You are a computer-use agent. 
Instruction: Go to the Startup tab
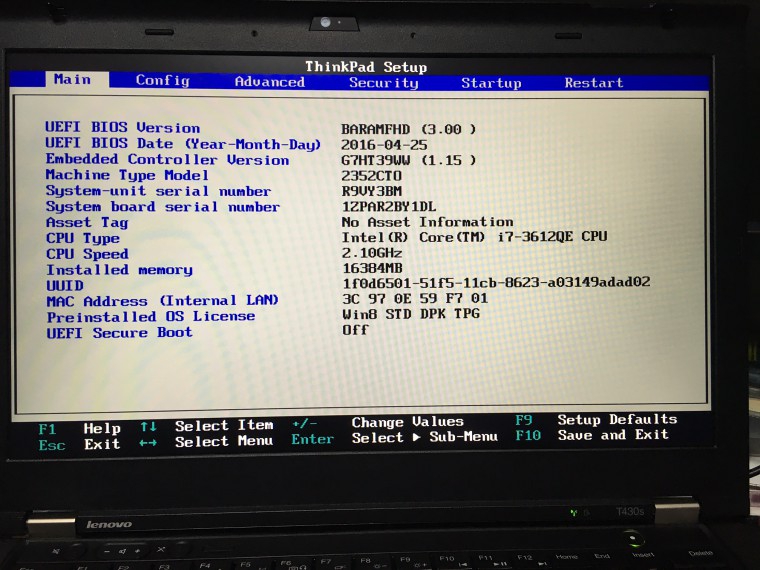tap(491, 83)
